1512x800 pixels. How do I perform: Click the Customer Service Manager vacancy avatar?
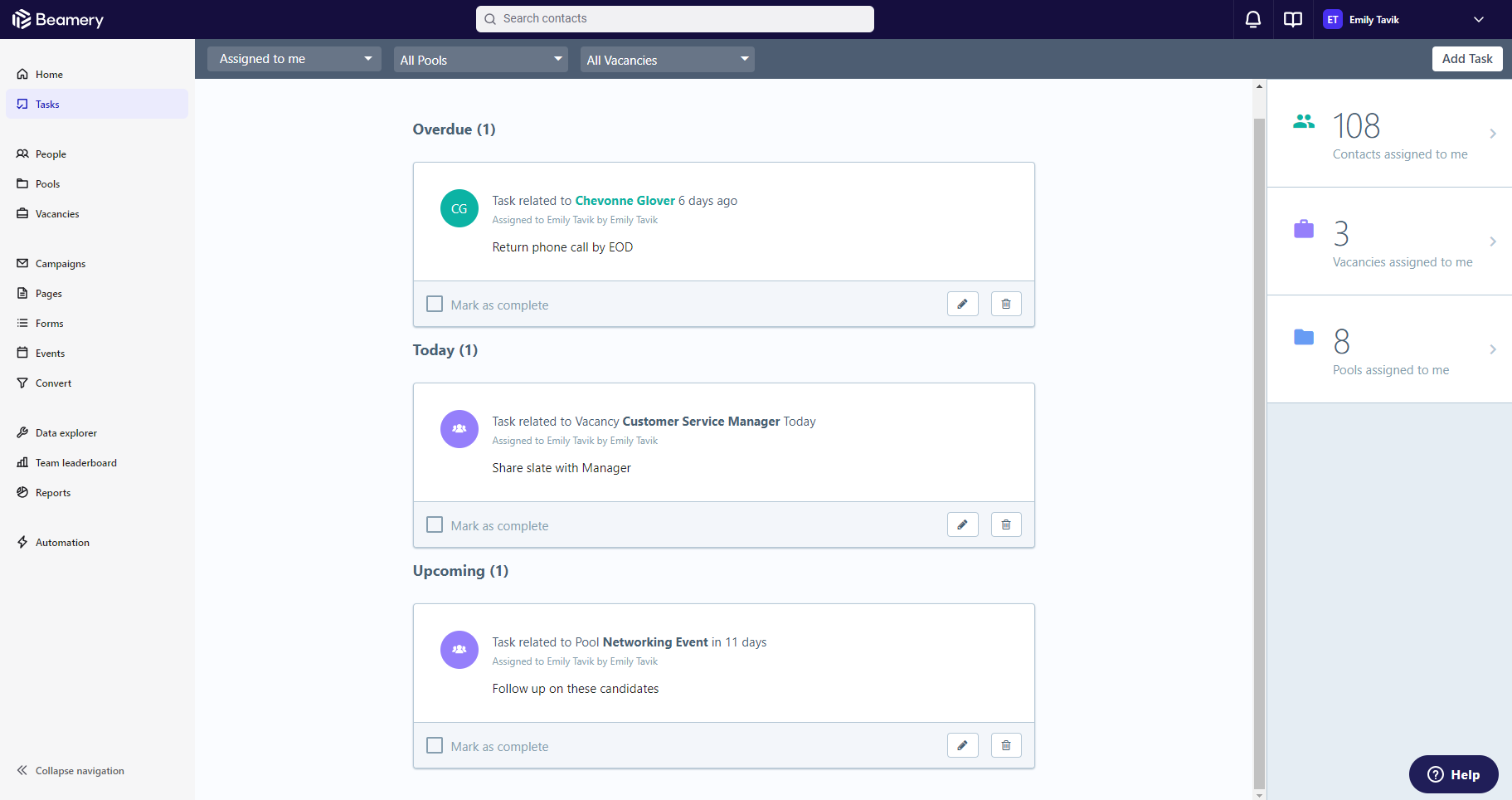(x=459, y=429)
